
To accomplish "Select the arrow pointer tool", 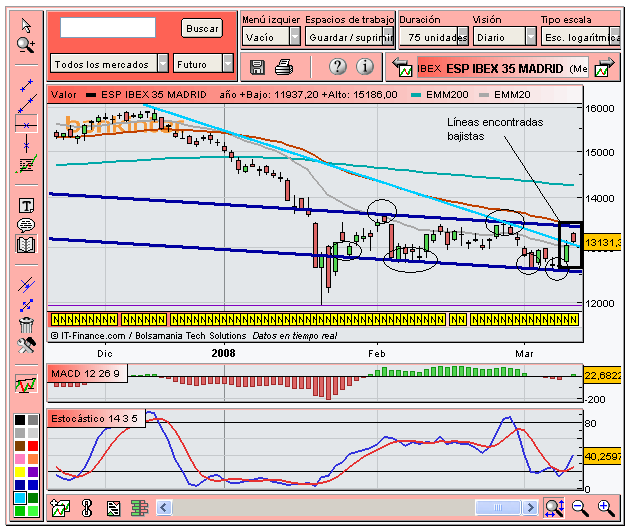I will [26, 25].
